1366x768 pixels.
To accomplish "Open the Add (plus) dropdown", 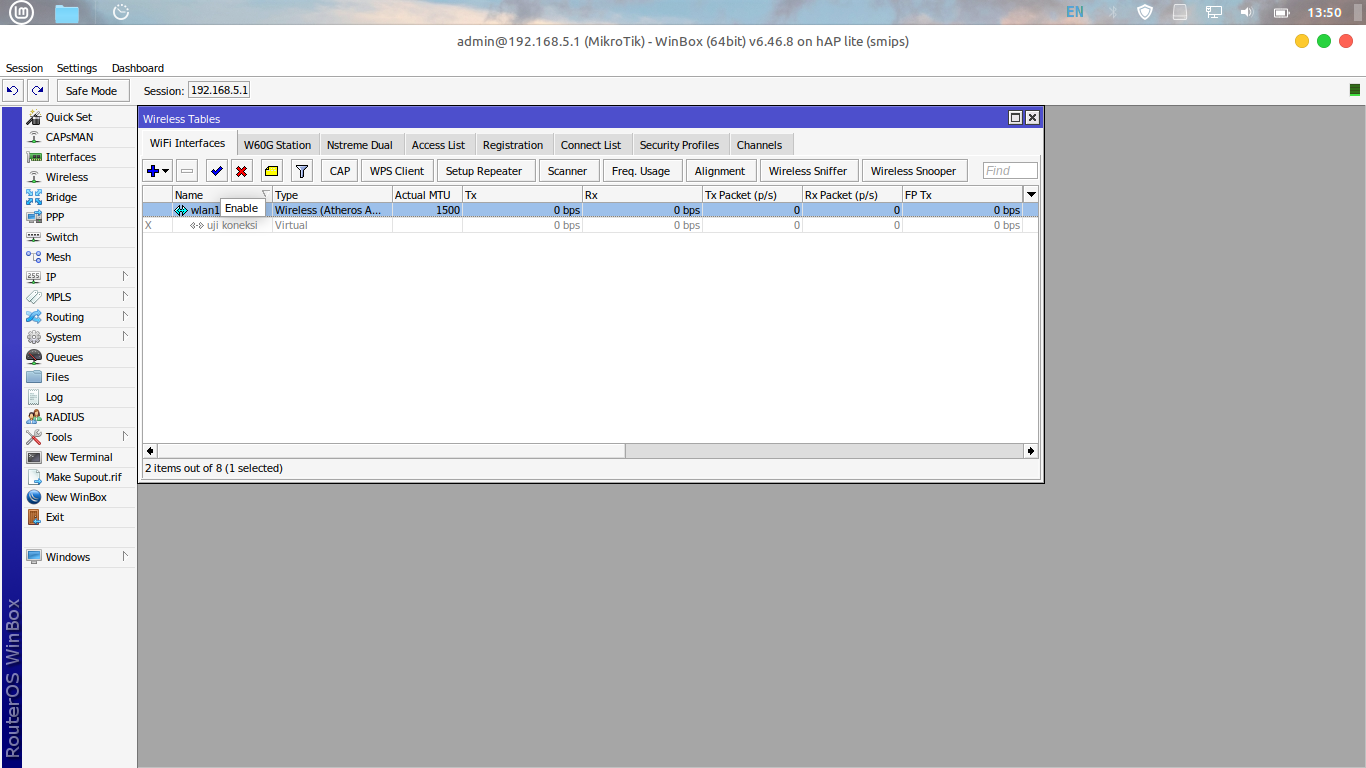I will (158, 171).
